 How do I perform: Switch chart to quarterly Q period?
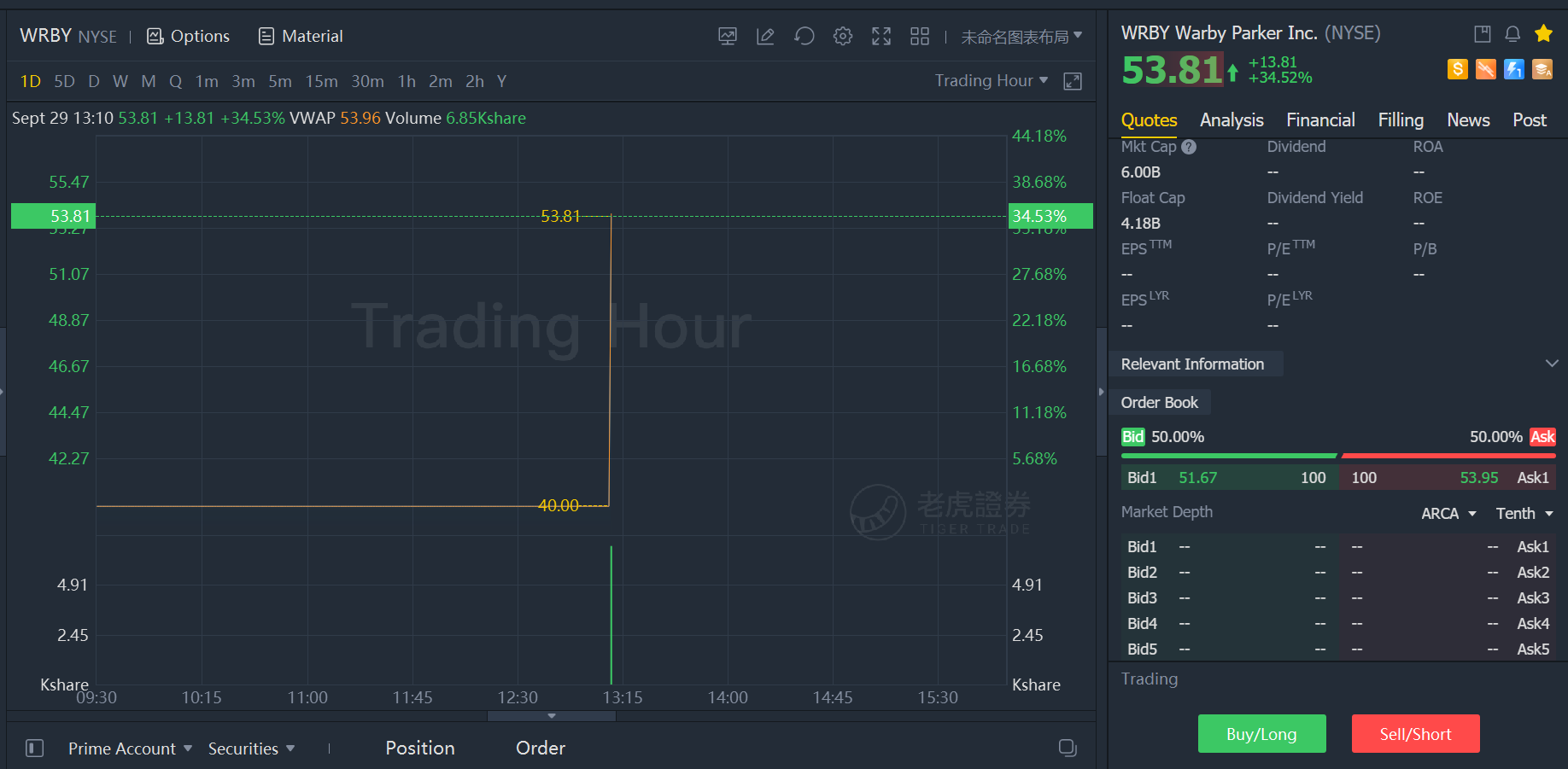click(x=176, y=81)
